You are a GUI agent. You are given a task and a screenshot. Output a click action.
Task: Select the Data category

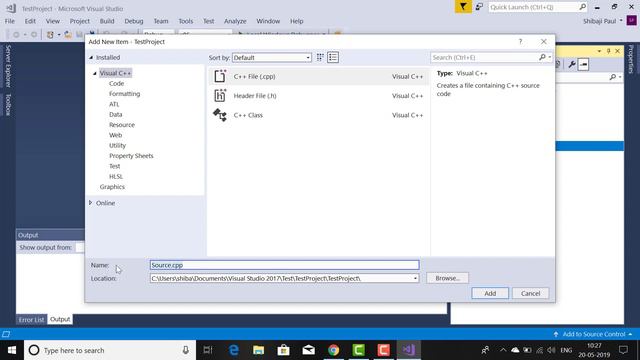coord(116,114)
